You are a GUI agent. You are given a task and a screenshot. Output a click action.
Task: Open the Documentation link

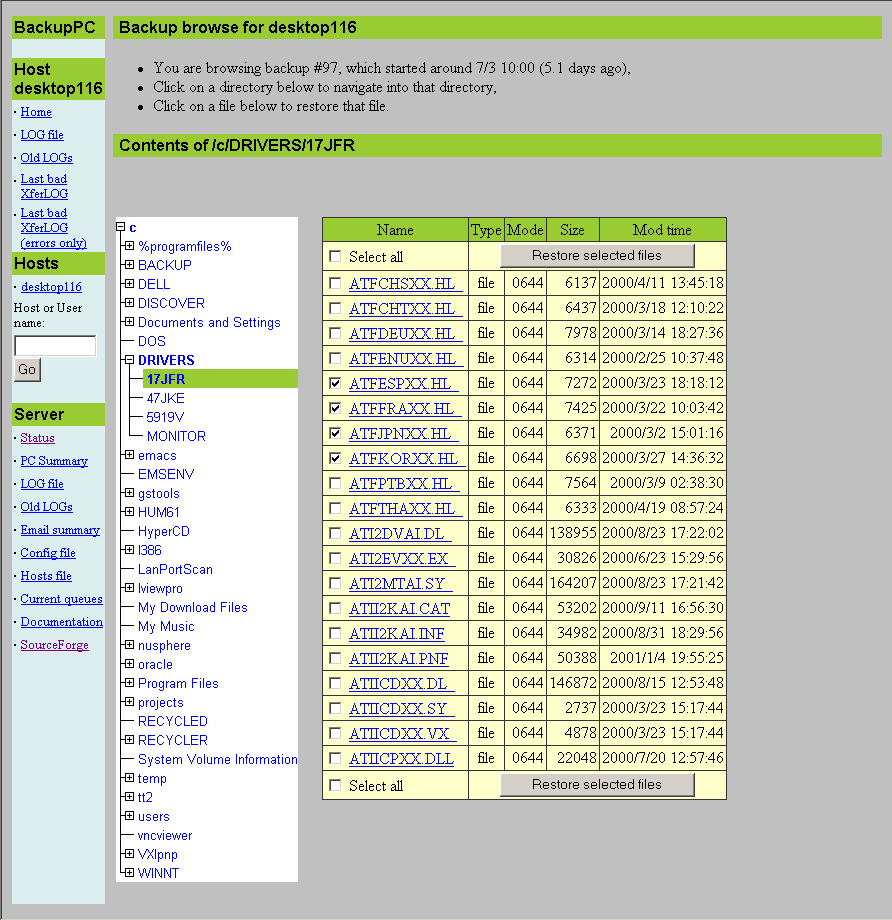[62, 622]
